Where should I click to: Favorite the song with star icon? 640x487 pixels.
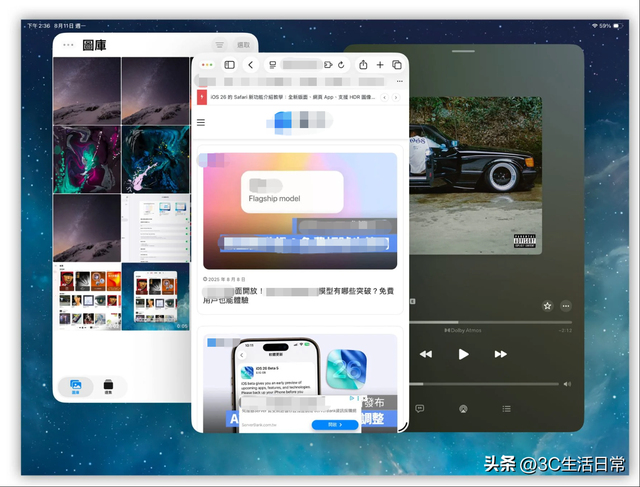point(547,306)
